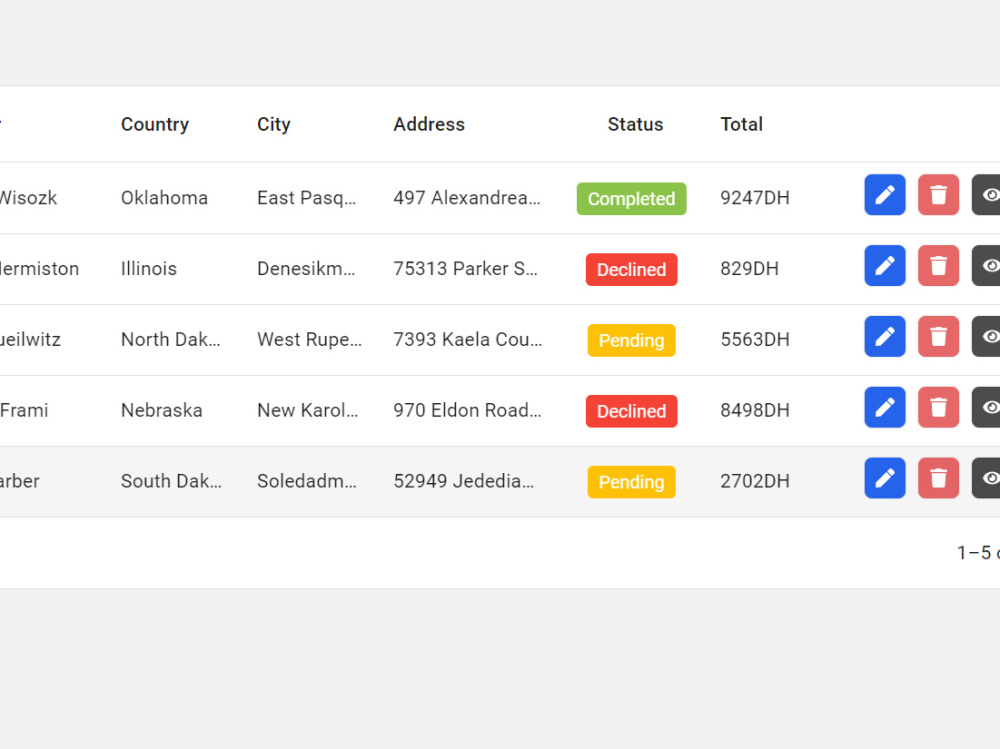View the 5563DH order details

[986, 336]
